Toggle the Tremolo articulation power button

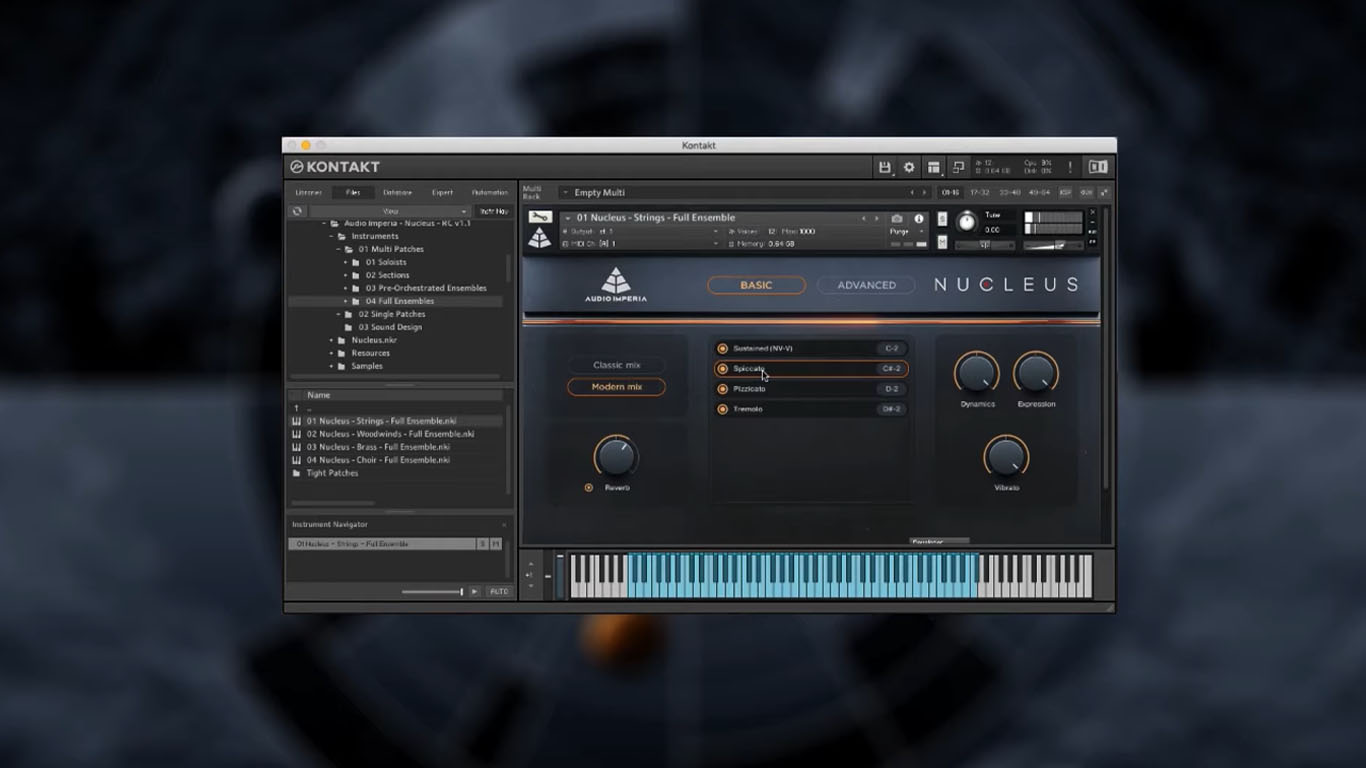pos(723,409)
